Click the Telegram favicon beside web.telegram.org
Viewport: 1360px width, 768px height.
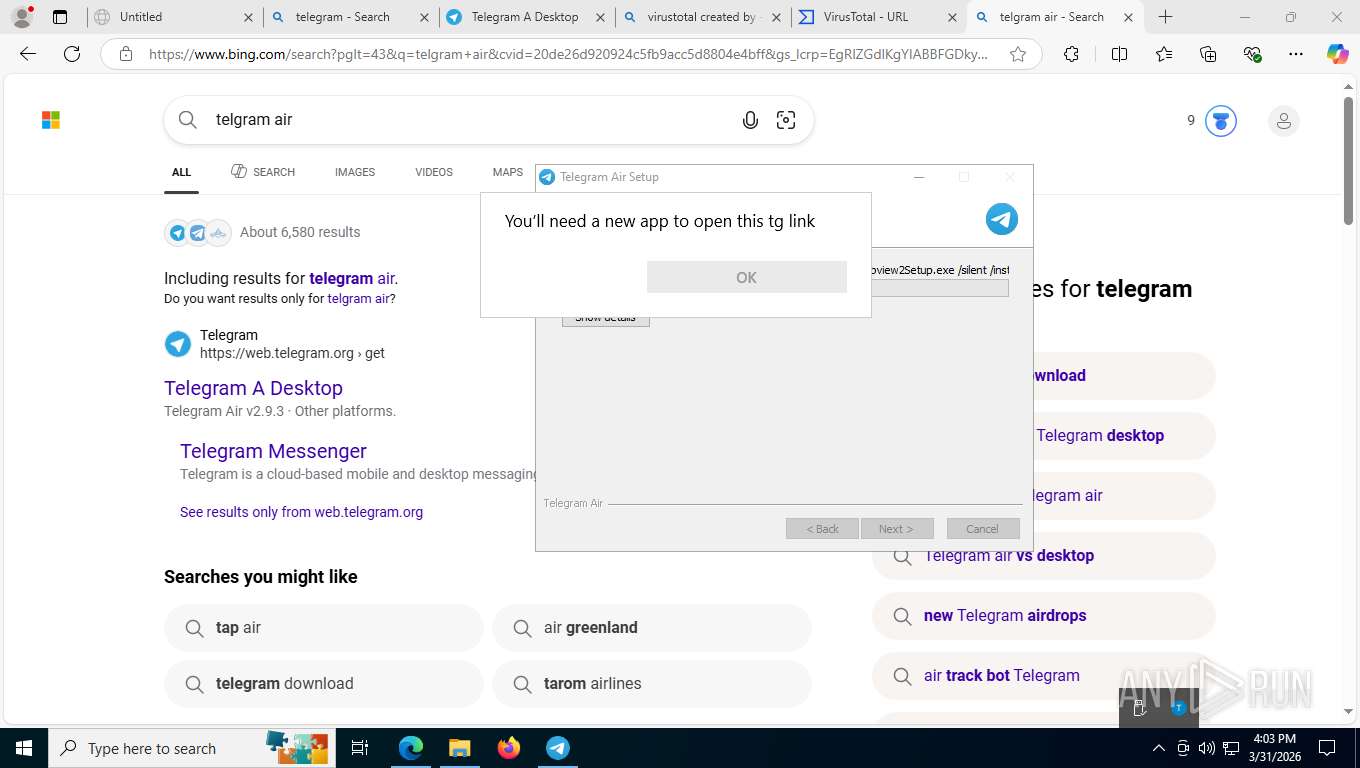tap(177, 344)
